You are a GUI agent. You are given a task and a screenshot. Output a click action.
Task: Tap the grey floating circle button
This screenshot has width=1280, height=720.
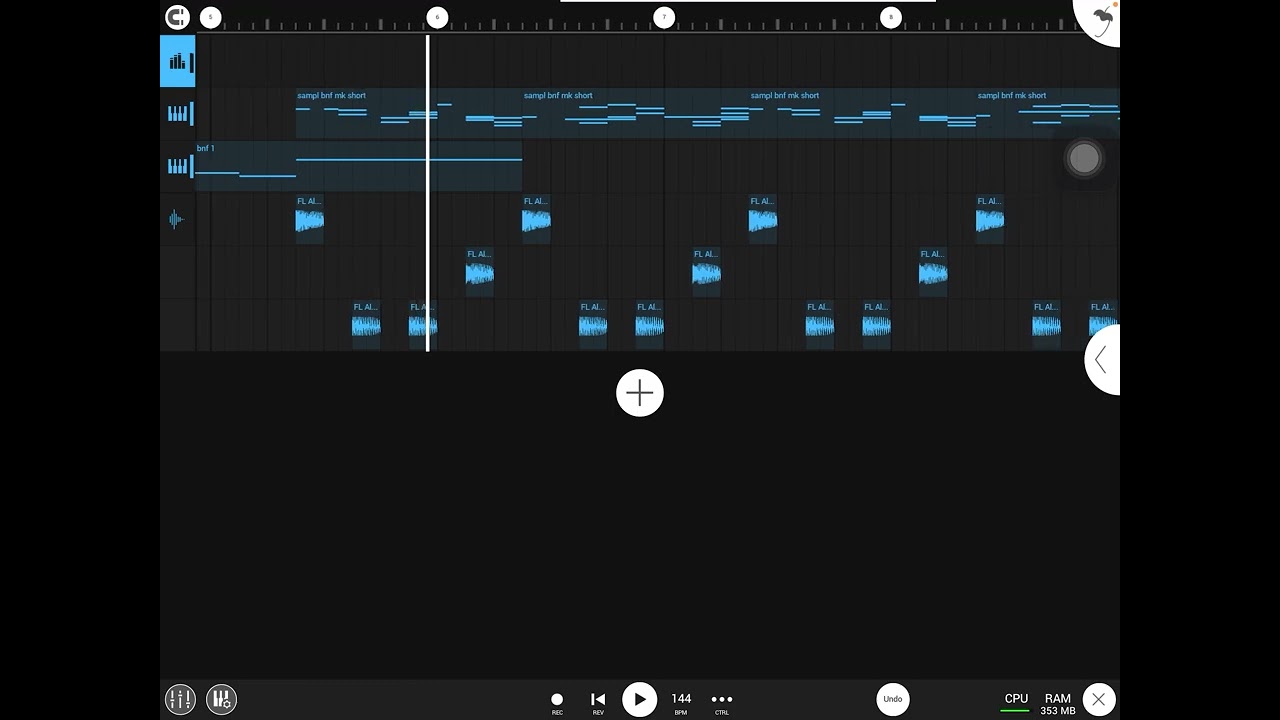click(1084, 158)
